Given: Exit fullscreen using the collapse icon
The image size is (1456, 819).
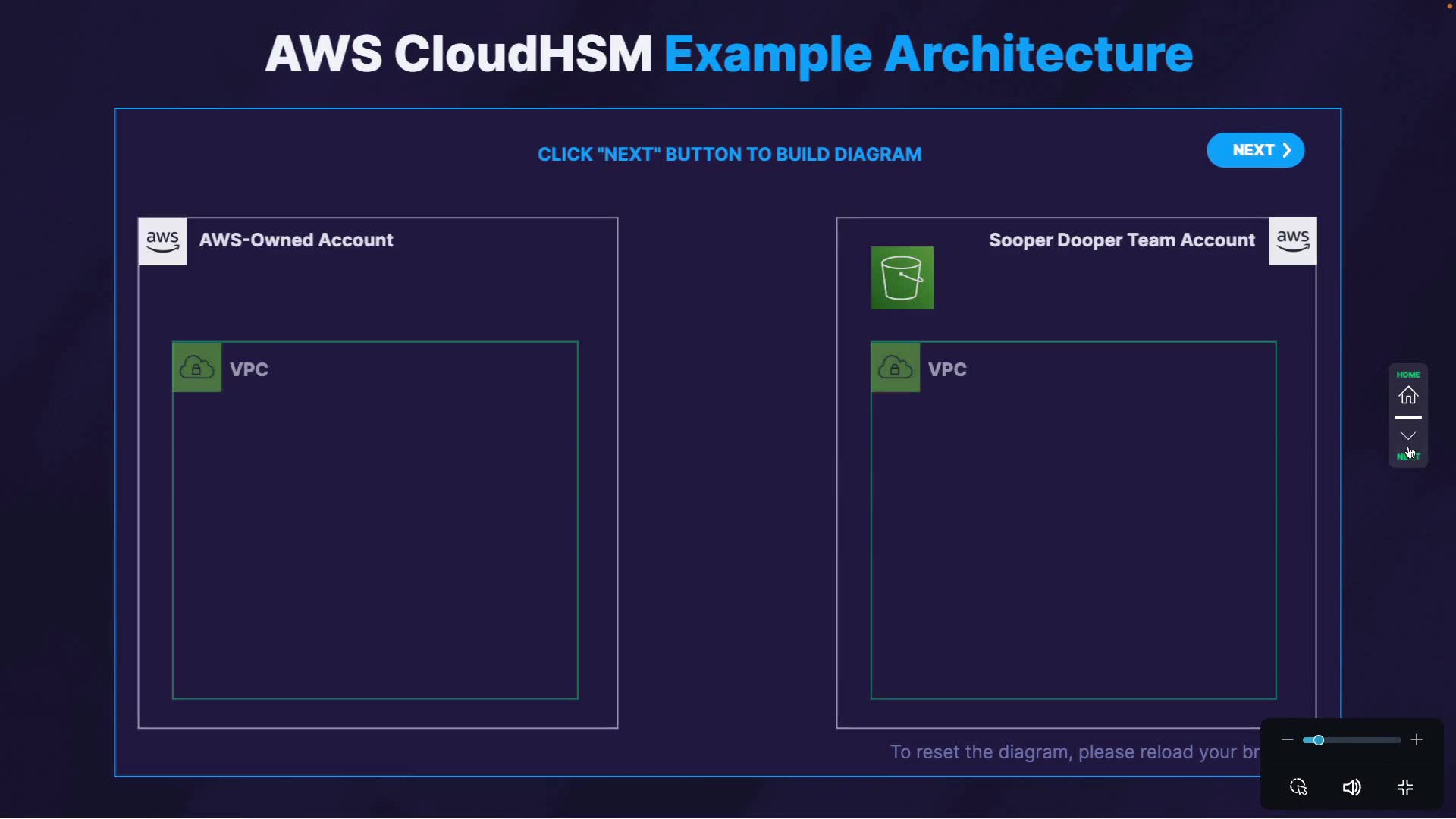Looking at the screenshot, I should [1405, 788].
